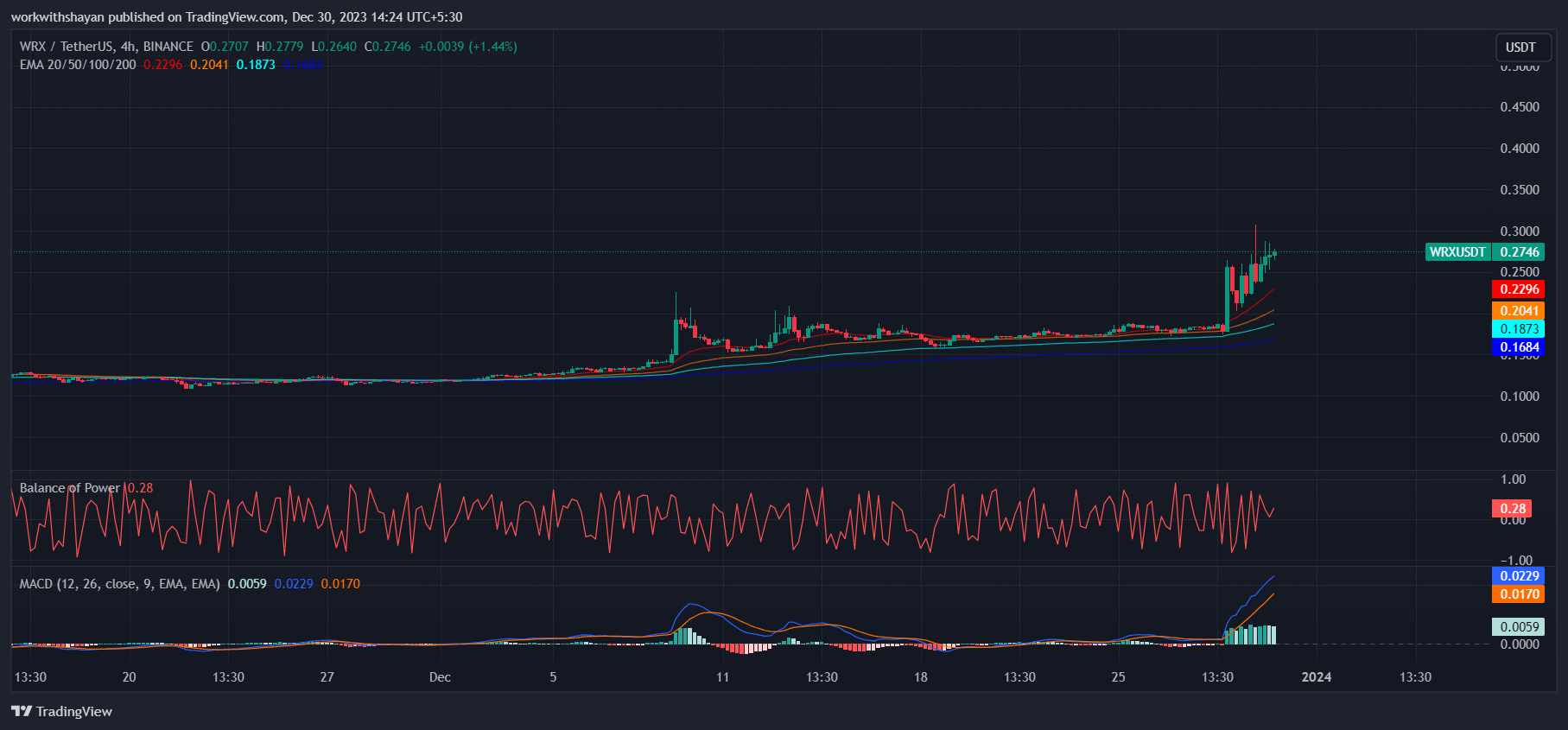Click the blue EMA 200 label 0.1684
1568x730 pixels.
1519,347
